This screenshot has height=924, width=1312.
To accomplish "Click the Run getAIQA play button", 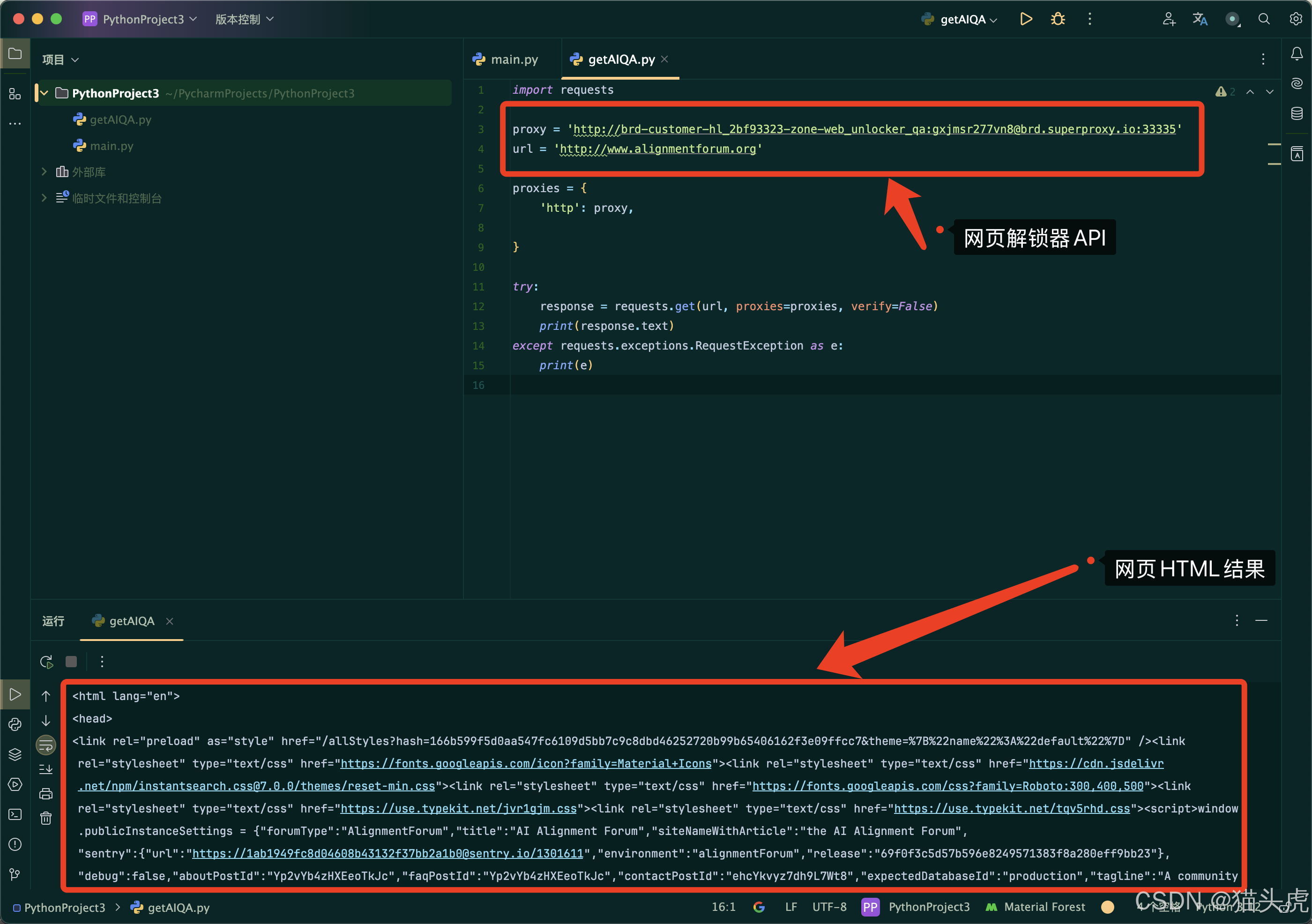I will tap(1026, 19).
